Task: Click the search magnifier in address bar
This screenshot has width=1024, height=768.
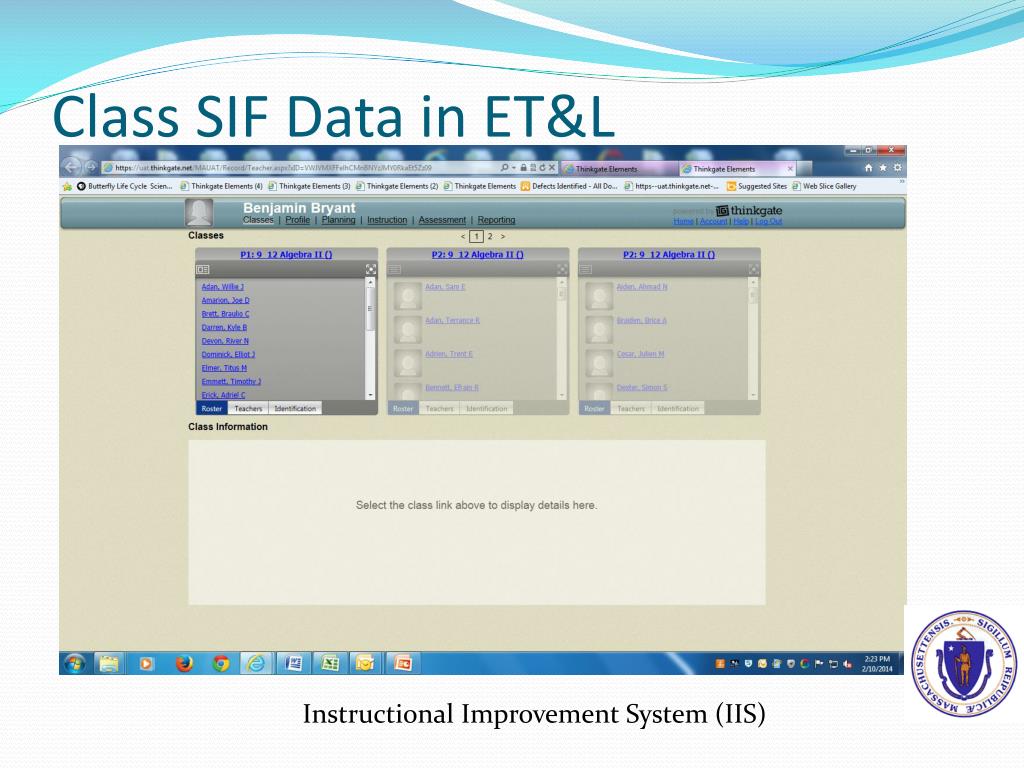Action: pyautogui.click(x=504, y=168)
